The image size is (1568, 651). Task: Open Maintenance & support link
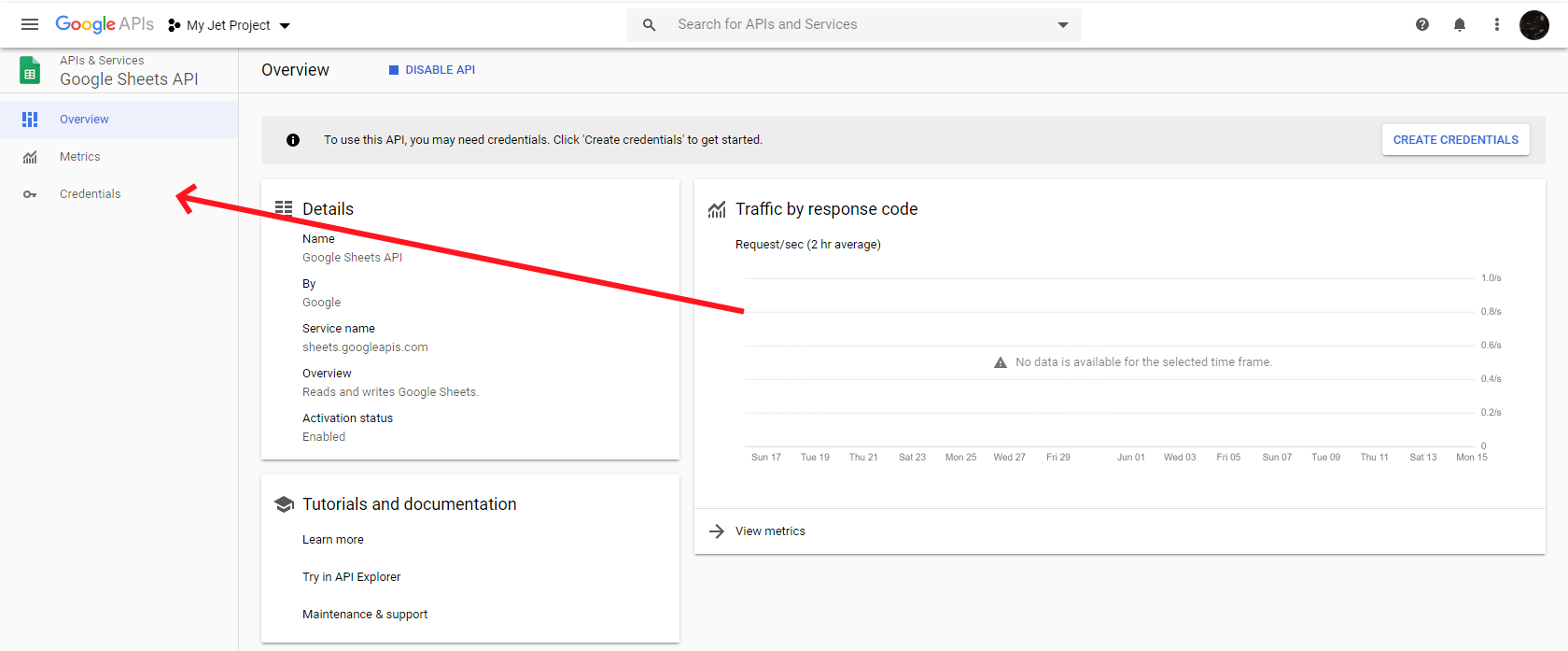pos(365,615)
